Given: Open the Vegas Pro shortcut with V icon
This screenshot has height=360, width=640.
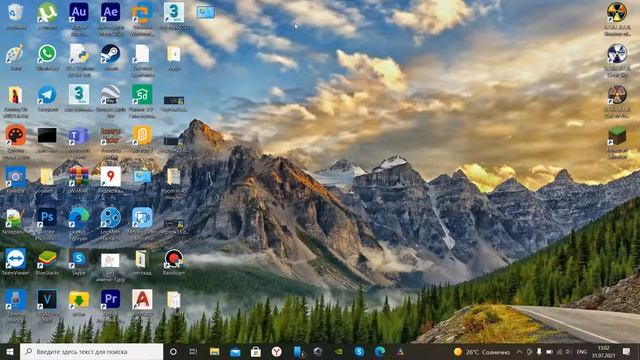Looking at the screenshot, I should pos(47,299).
